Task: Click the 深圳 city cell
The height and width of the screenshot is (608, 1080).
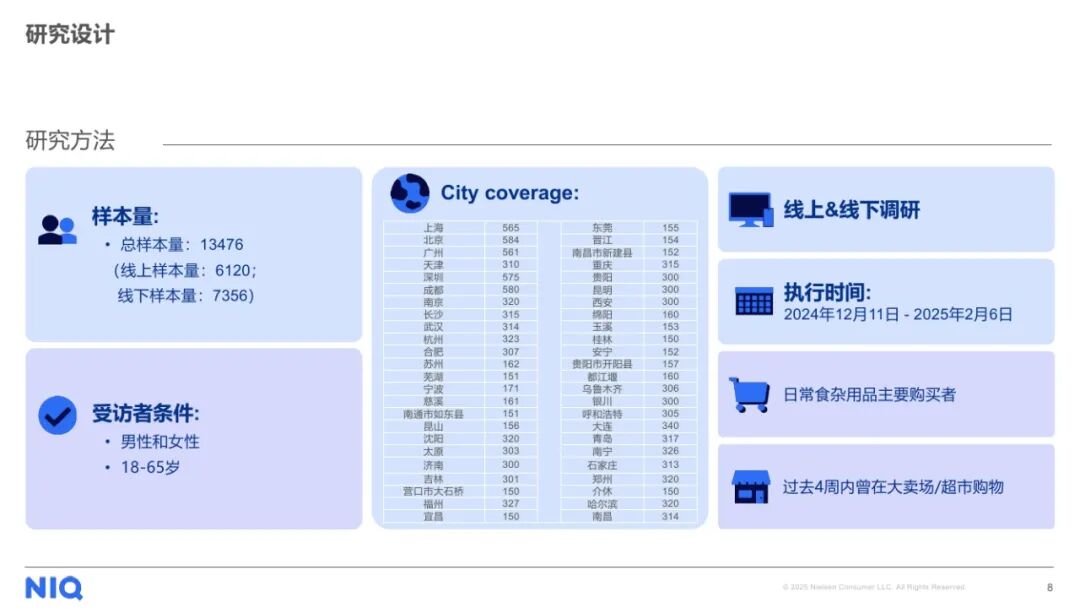Action: 433,277
